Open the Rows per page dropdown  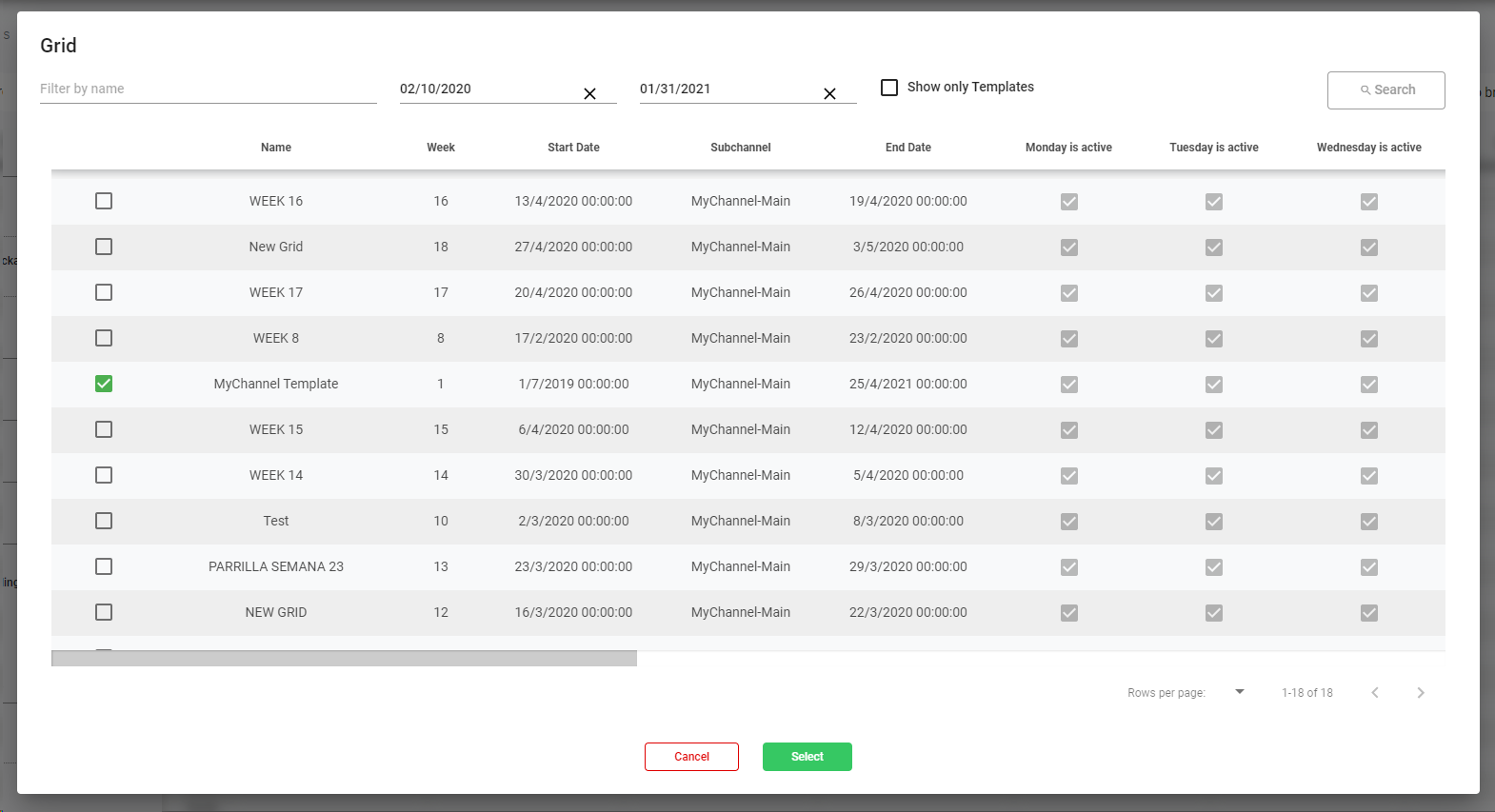point(1239,692)
